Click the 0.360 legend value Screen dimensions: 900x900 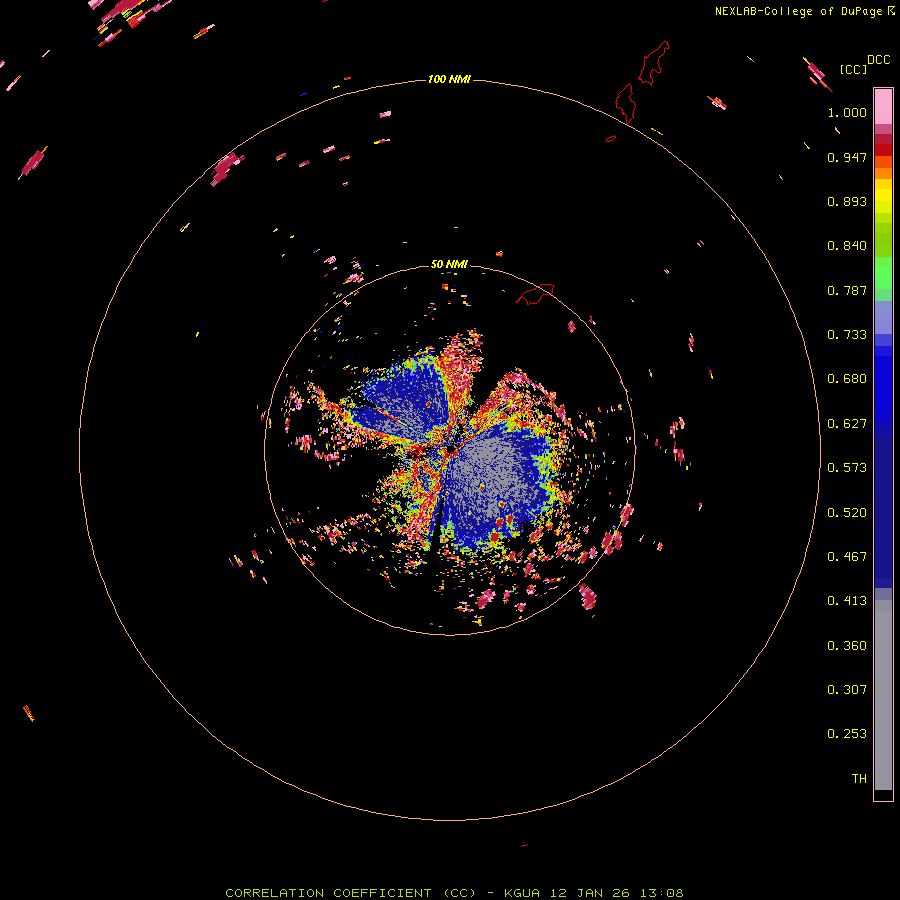pos(847,646)
